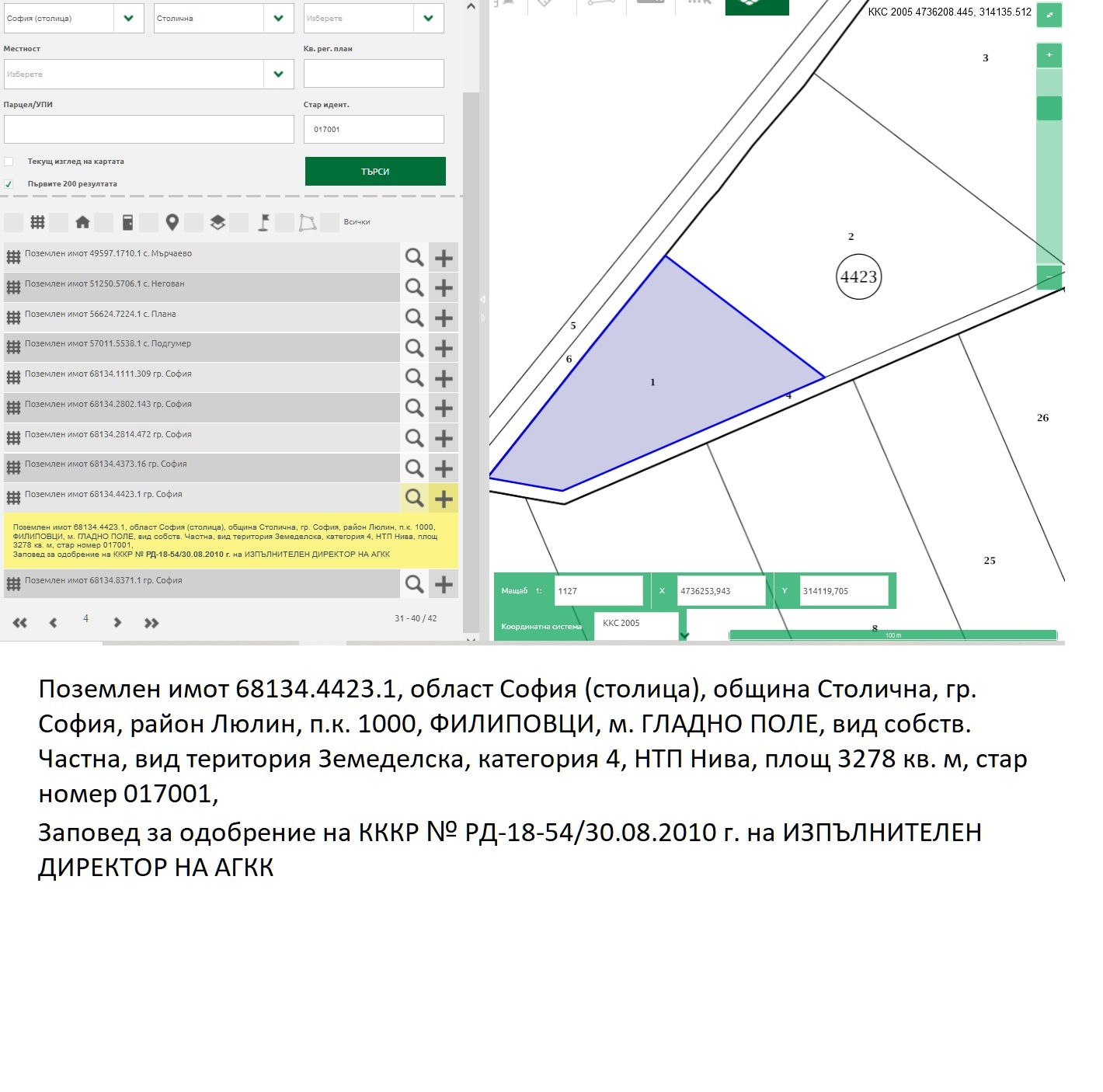Click the 'Стар идент.' input field
Screen dimensions: 1103x1092
(374, 130)
